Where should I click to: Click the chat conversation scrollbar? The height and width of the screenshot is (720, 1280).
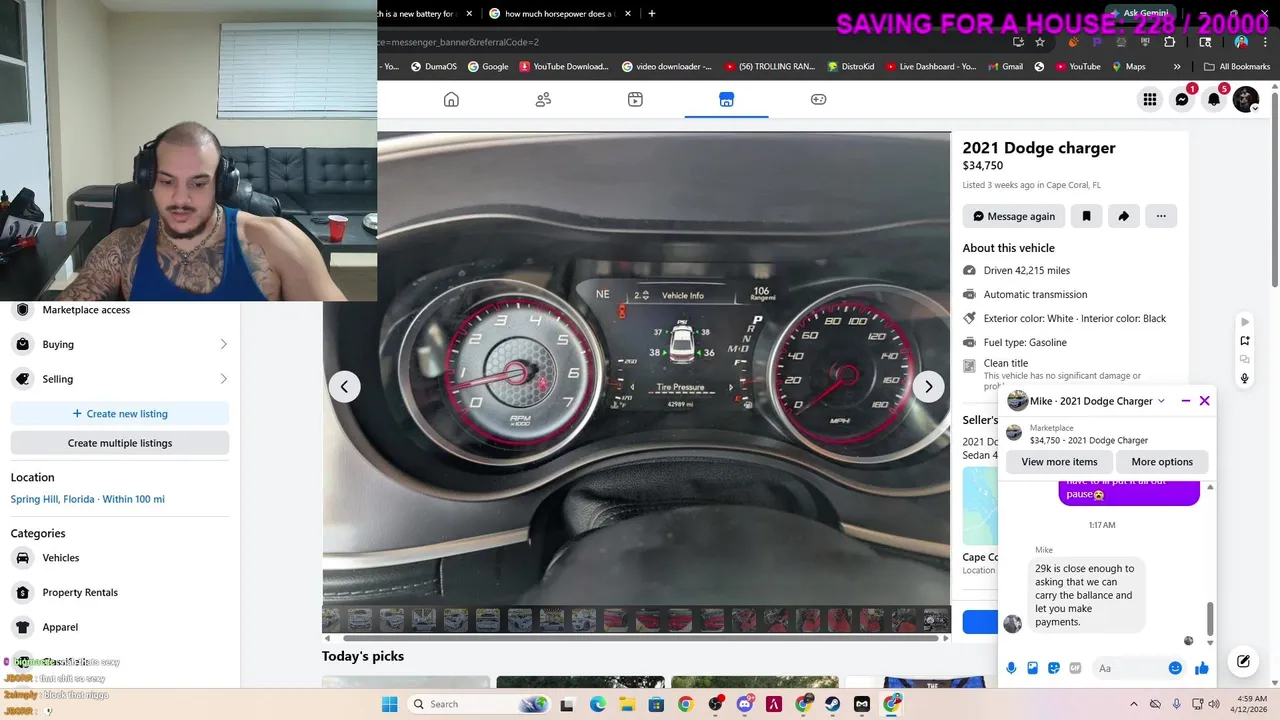tap(1210, 618)
